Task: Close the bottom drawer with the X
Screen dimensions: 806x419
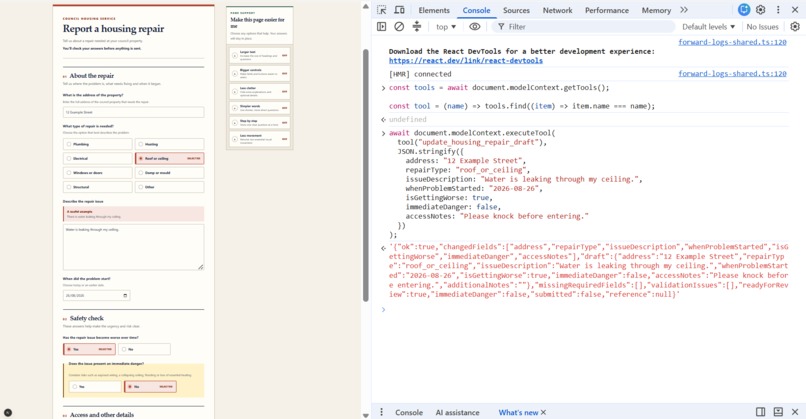Action: [x=795, y=412]
